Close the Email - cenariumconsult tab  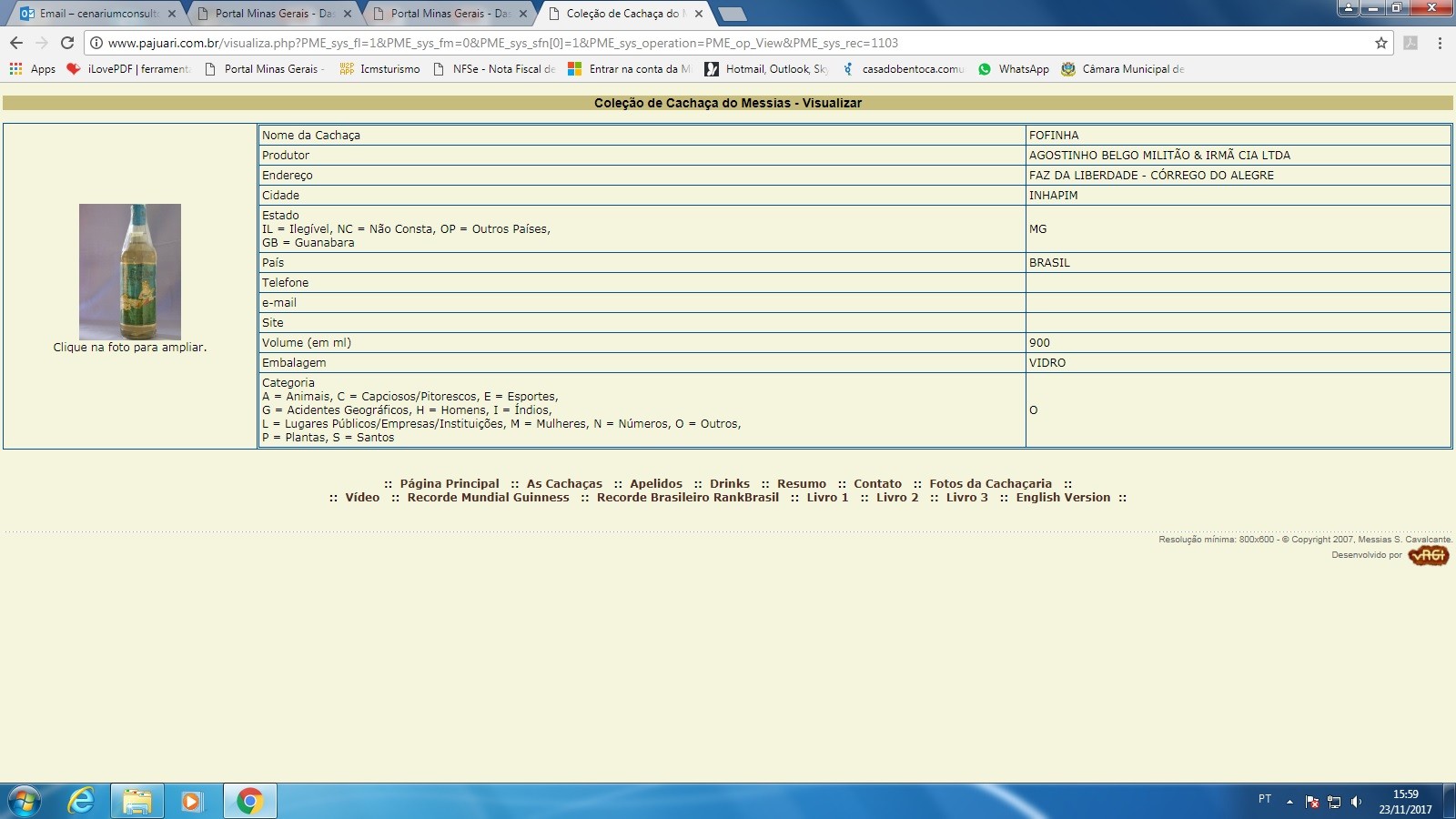[172, 14]
